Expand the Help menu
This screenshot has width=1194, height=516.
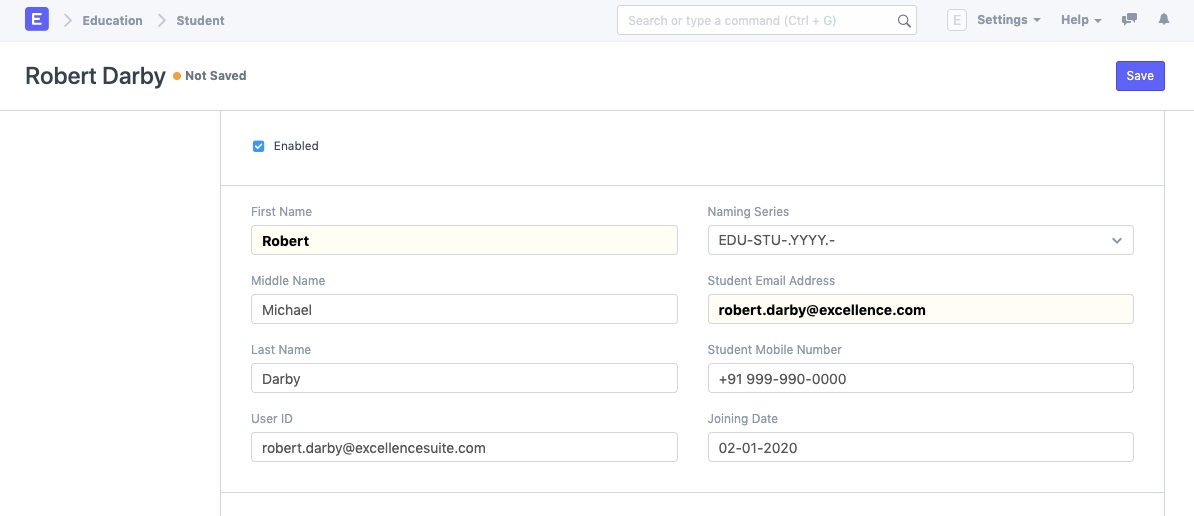point(1080,20)
